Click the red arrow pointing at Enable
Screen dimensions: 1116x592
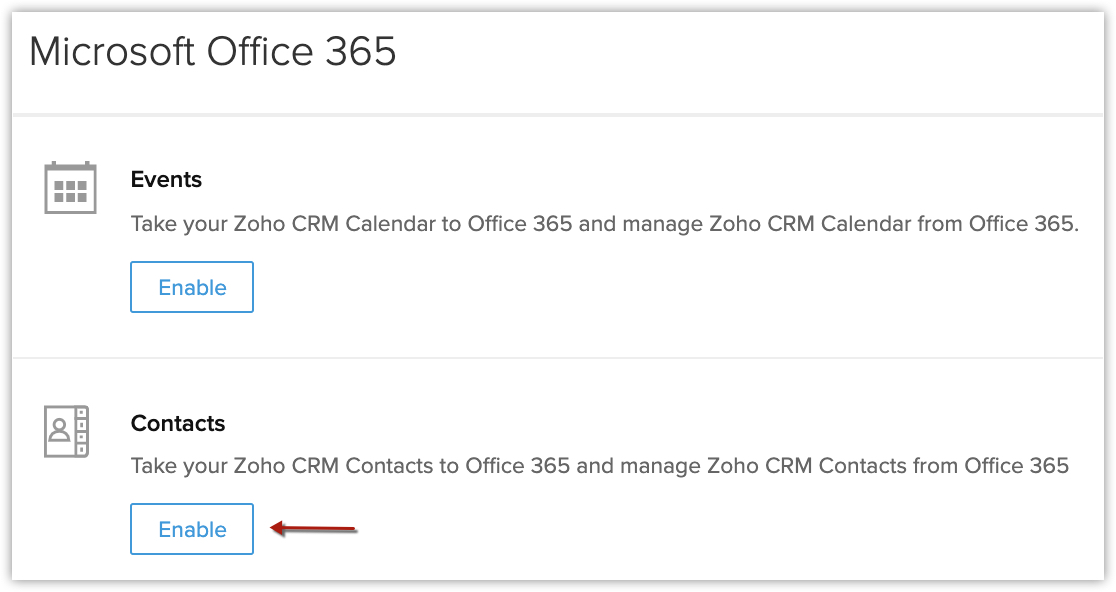coord(314,528)
